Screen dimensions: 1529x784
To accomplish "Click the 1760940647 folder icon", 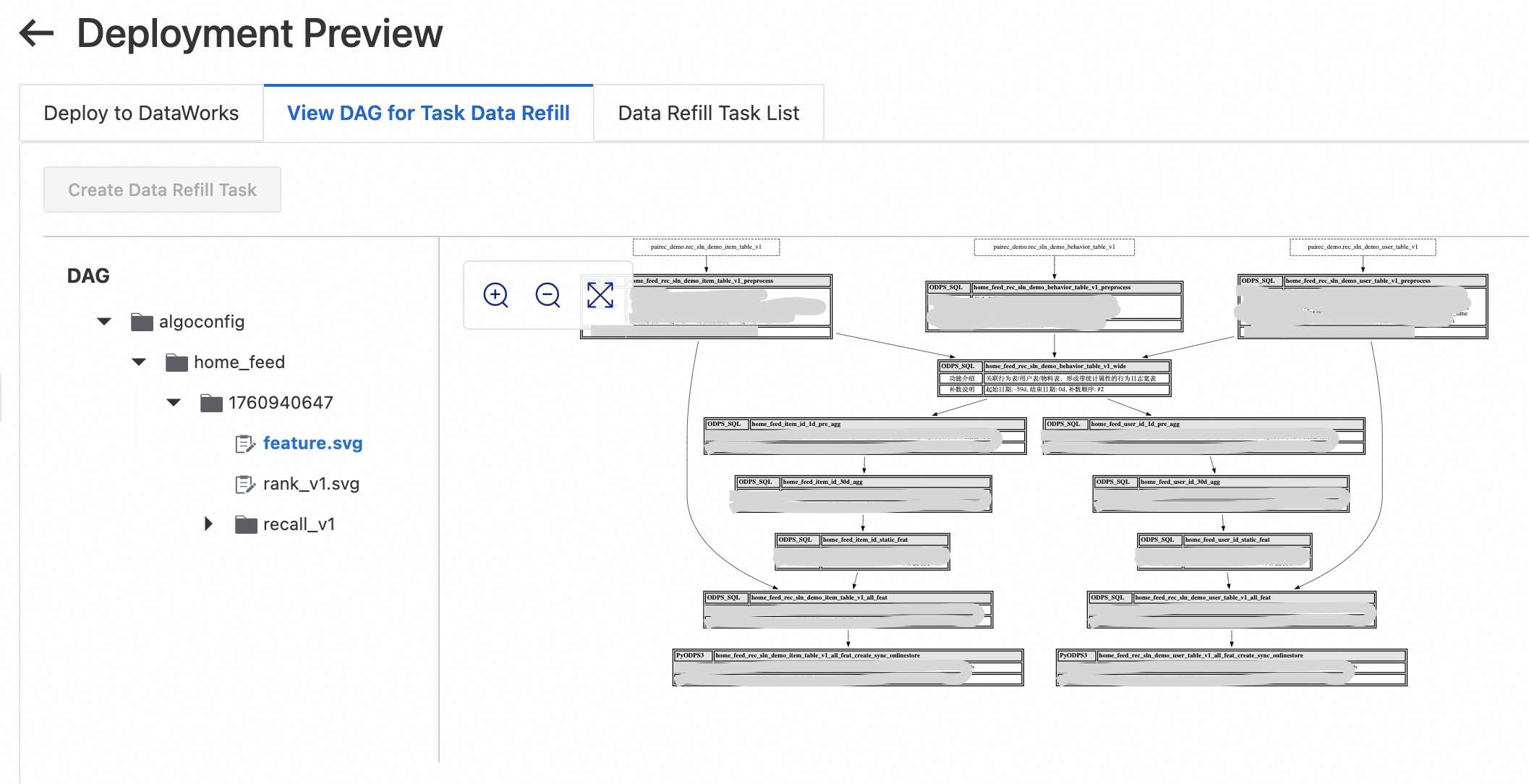I will (x=211, y=403).
